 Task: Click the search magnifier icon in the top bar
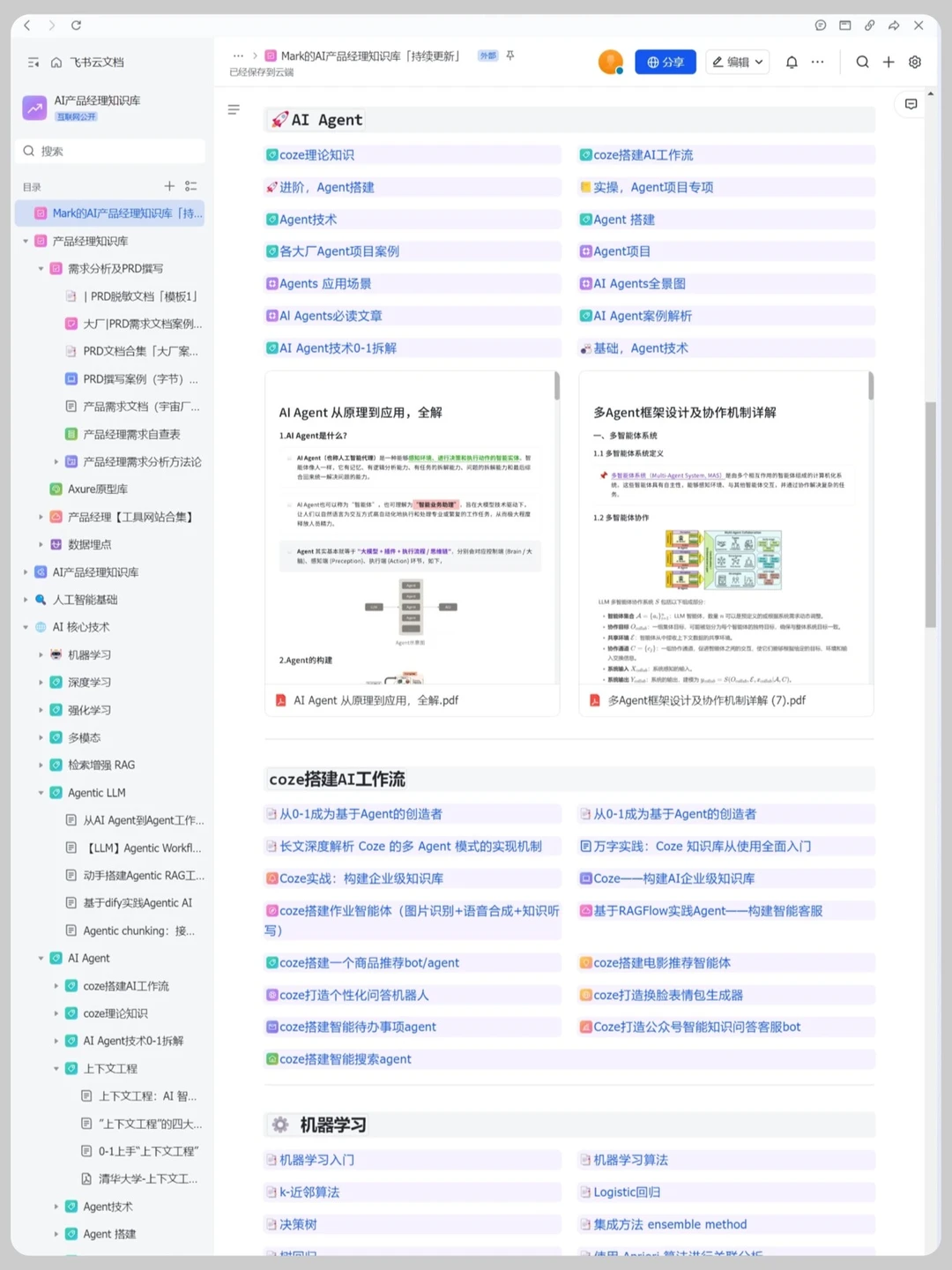click(x=862, y=62)
